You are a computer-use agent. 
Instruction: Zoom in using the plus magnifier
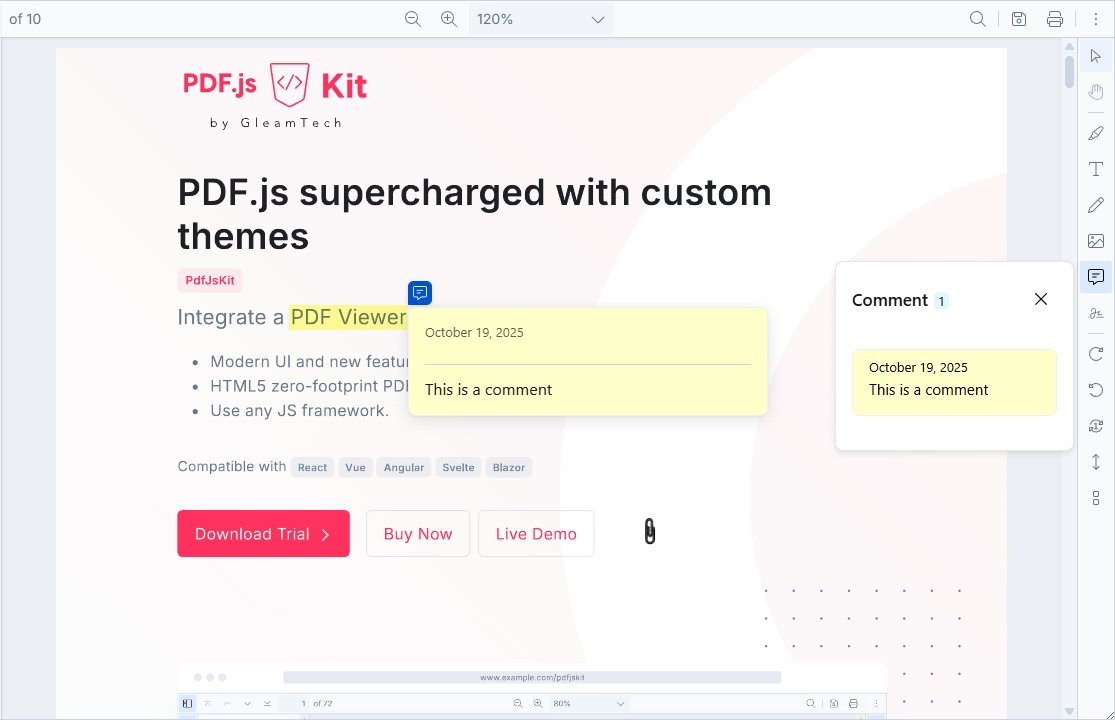[449, 19]
